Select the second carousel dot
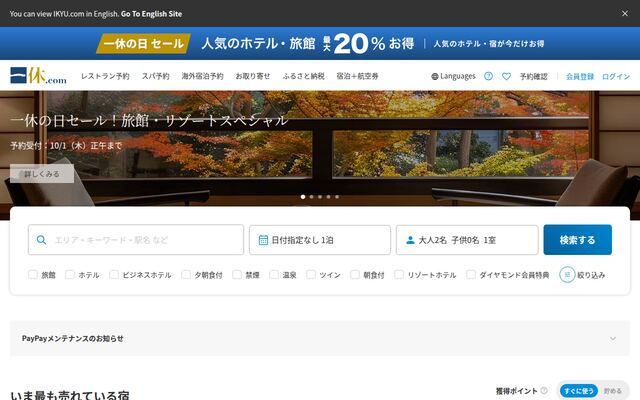640x400 pixels. [311, 197]
